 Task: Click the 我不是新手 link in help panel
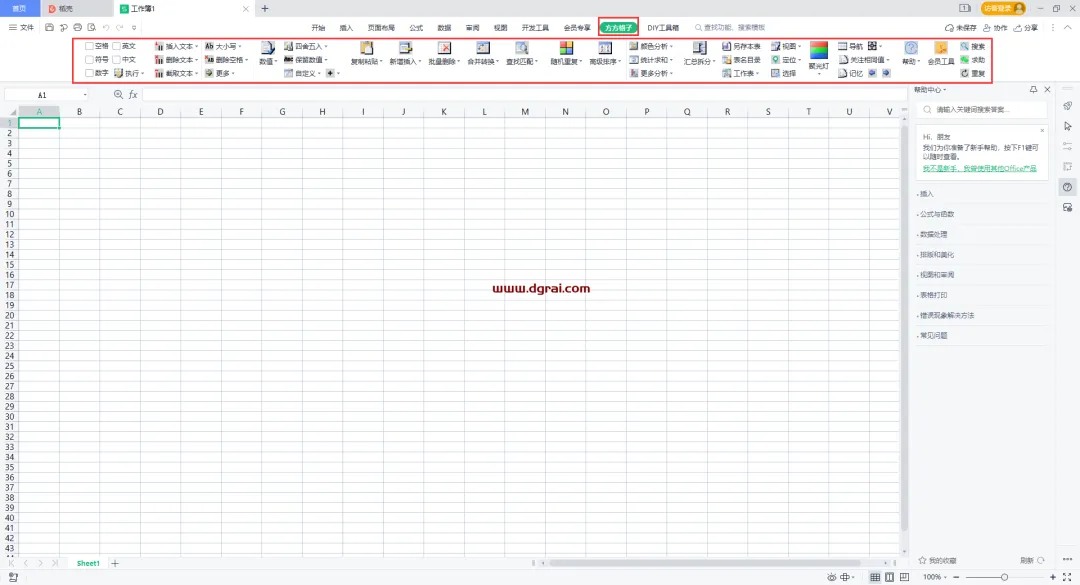979,168
